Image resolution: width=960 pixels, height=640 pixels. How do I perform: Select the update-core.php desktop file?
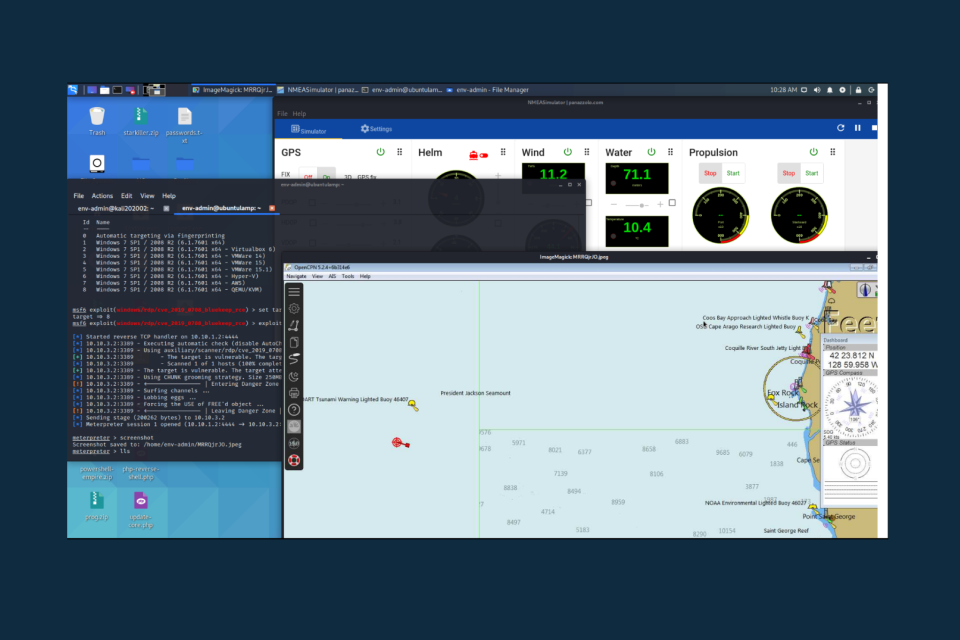click(x=141, y=510)
